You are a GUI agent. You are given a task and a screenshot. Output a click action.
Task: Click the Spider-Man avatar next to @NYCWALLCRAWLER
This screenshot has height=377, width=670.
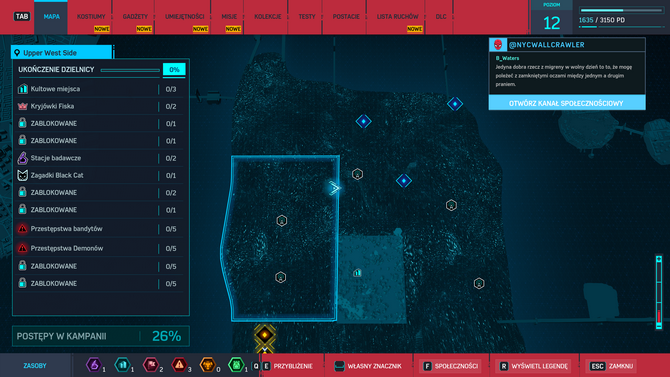[498, 44]
